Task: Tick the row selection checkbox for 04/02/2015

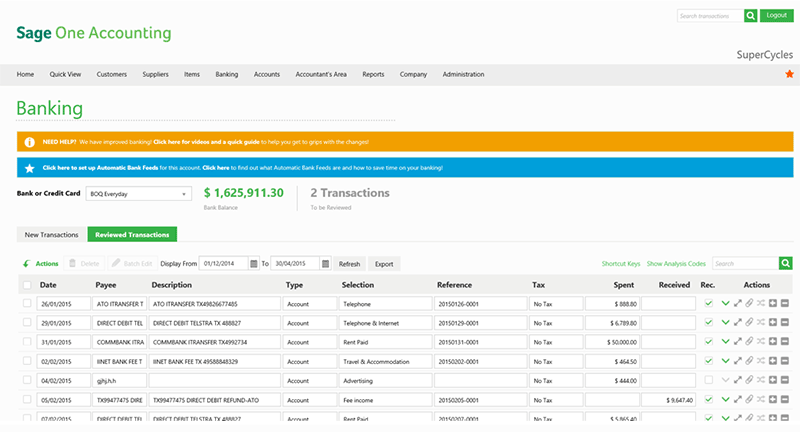Action: click(x=27, y=380)
